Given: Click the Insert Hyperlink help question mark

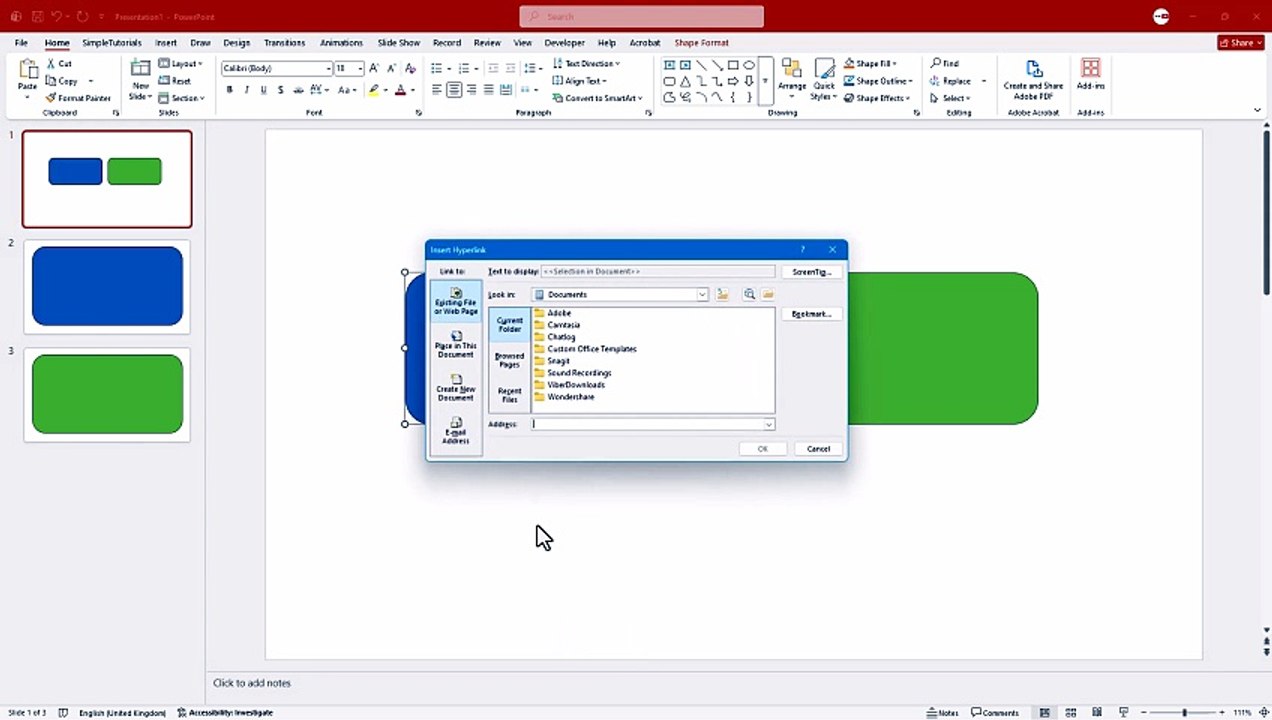Looking at the screenshot, I should [803, 249].
